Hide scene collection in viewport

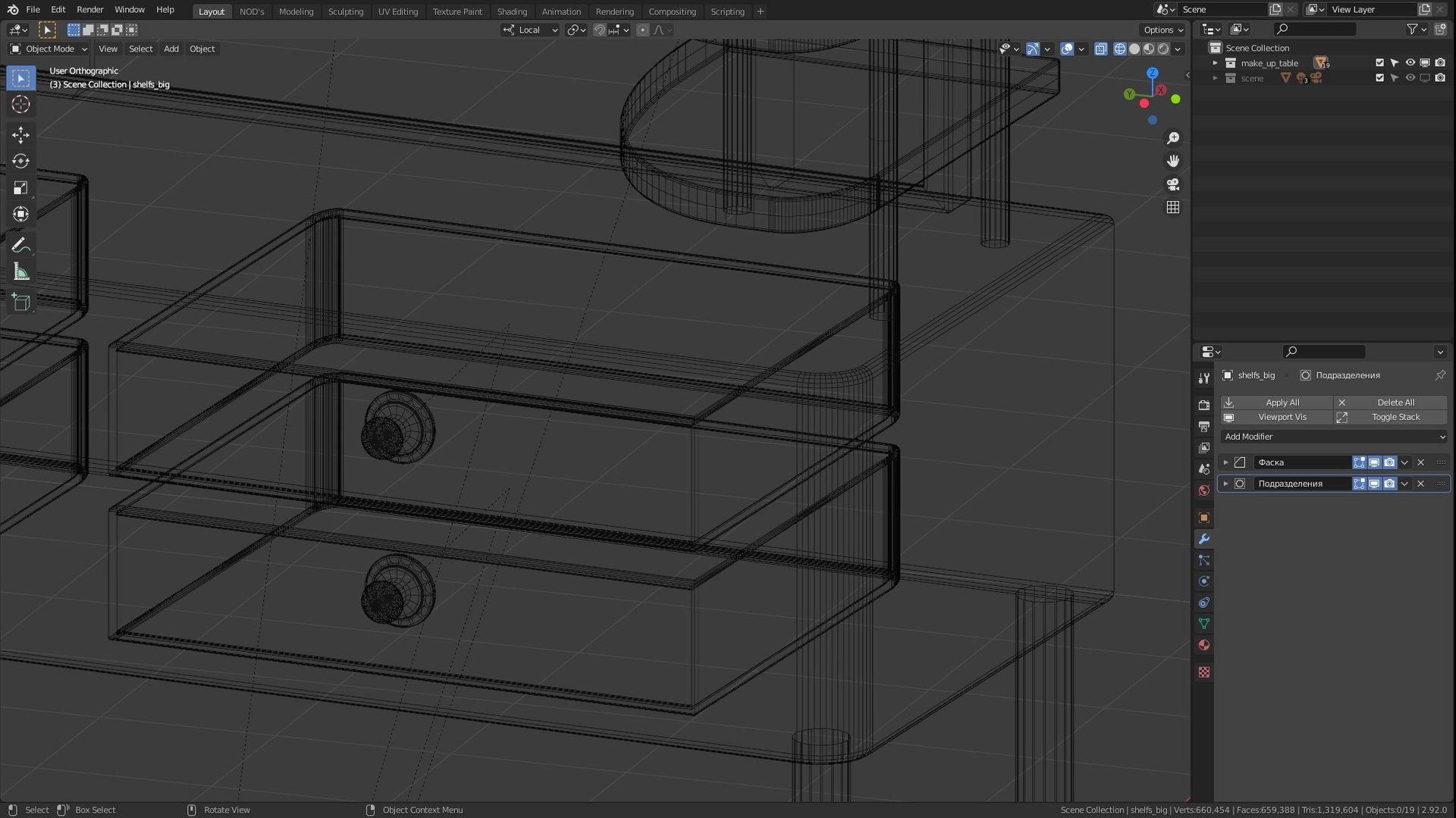coord(1410,78)
